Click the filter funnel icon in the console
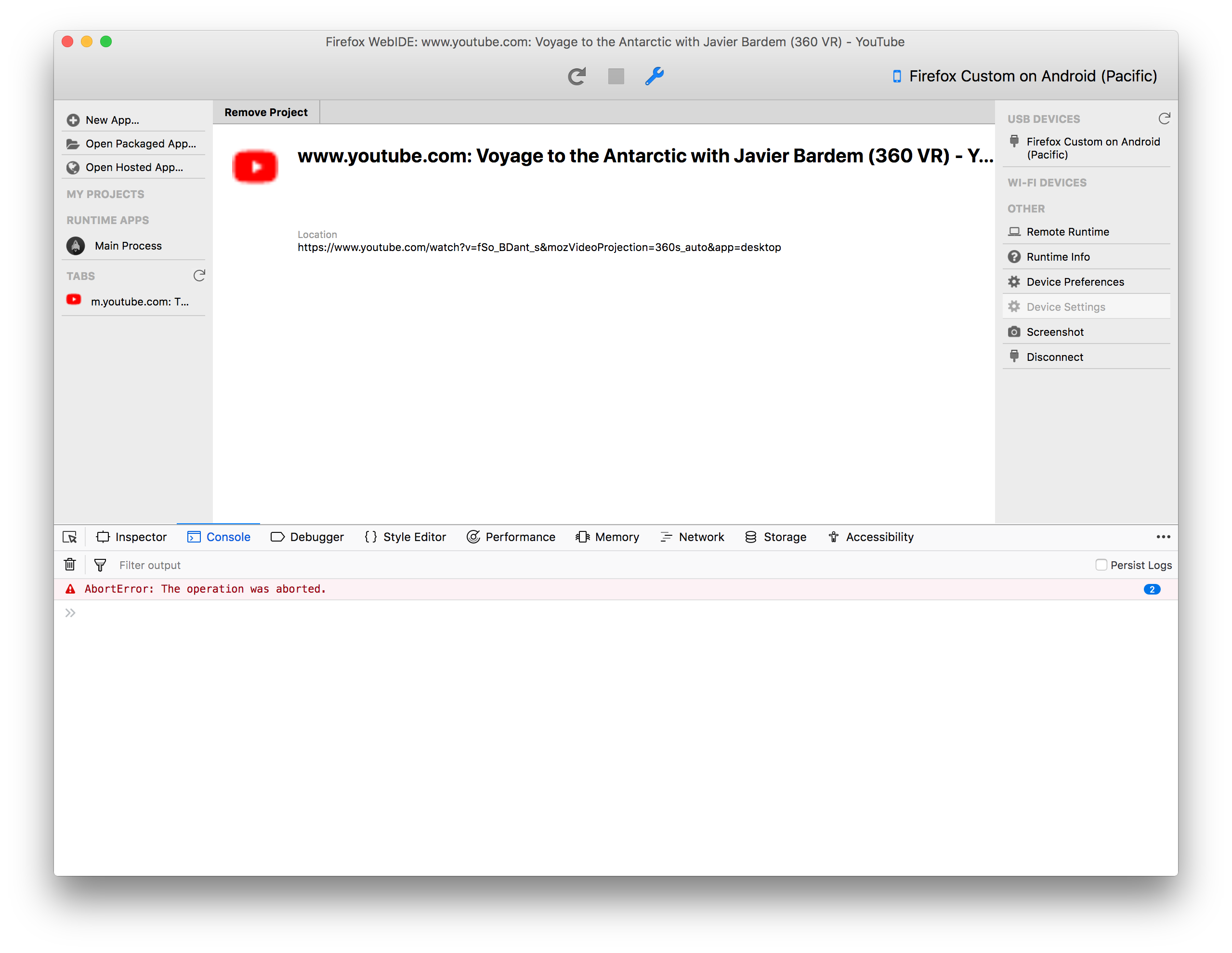This screenshot has height=953, width=1232. pos(100,564)
